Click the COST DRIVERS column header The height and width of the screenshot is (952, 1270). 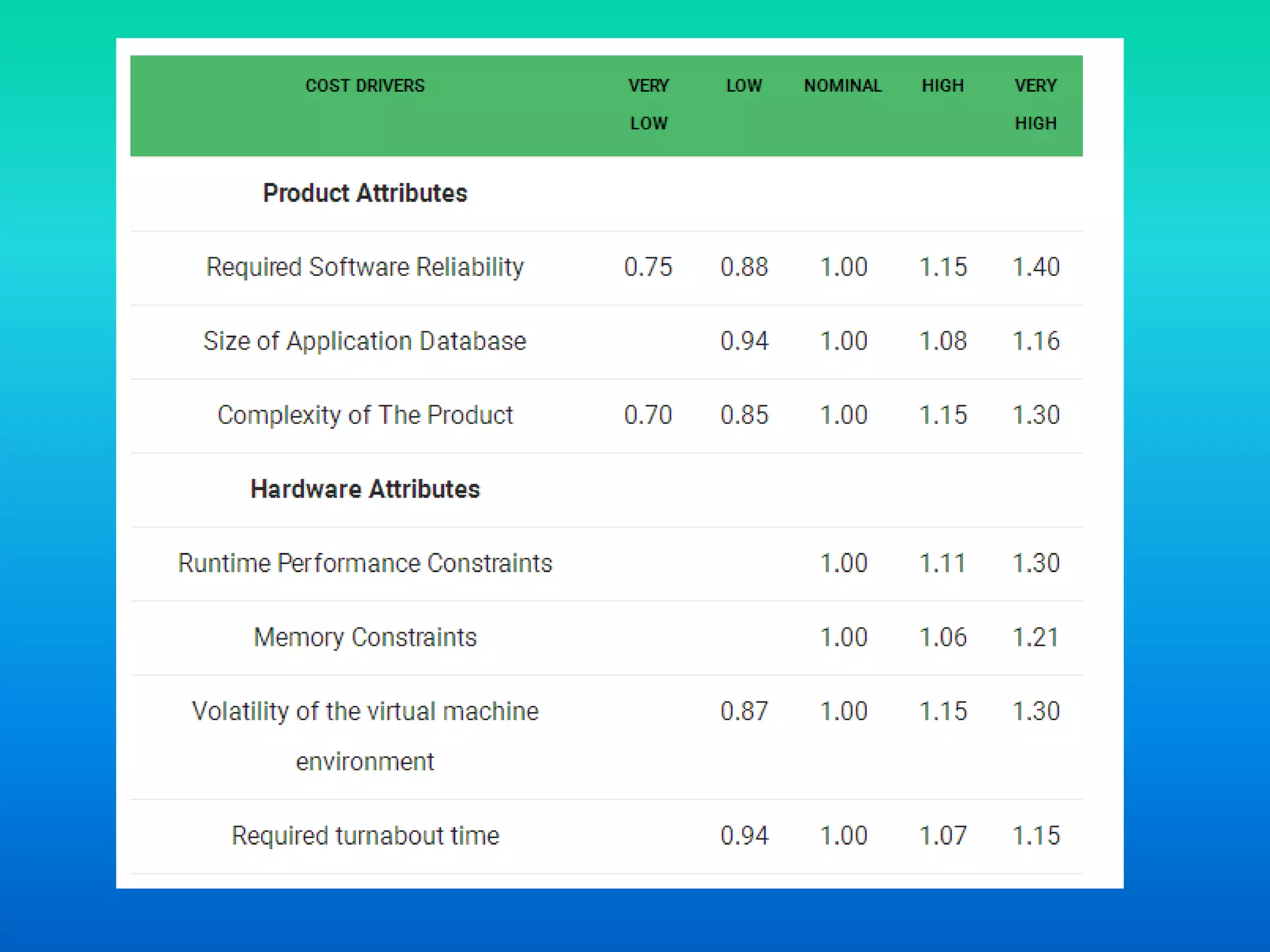(x=365, y=86)
